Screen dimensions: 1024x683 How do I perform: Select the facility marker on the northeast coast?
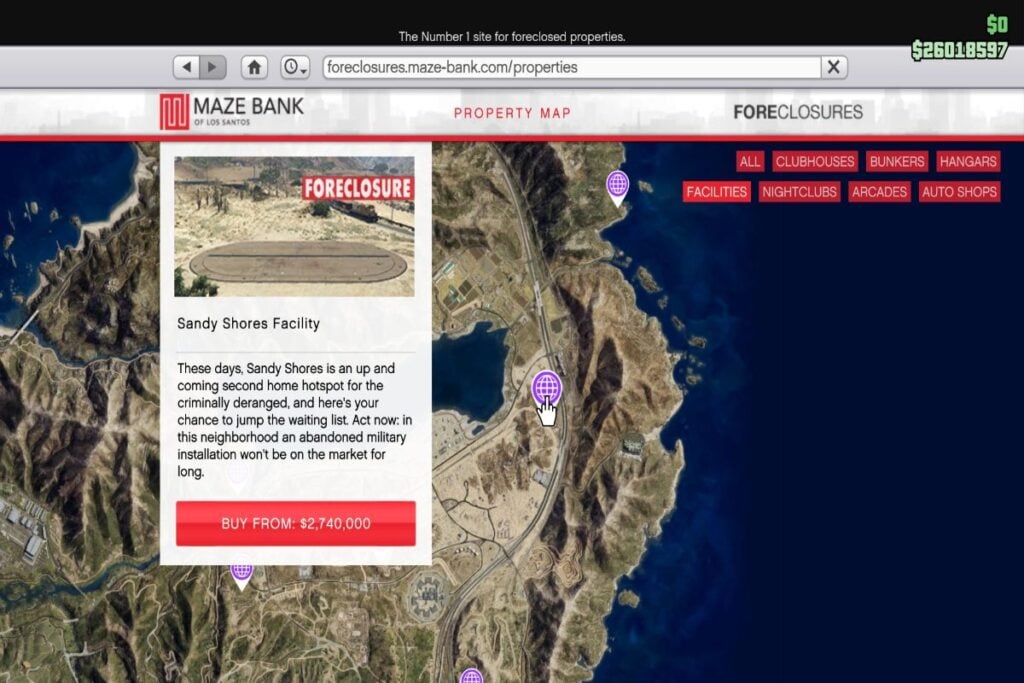[x=617, y=185]
